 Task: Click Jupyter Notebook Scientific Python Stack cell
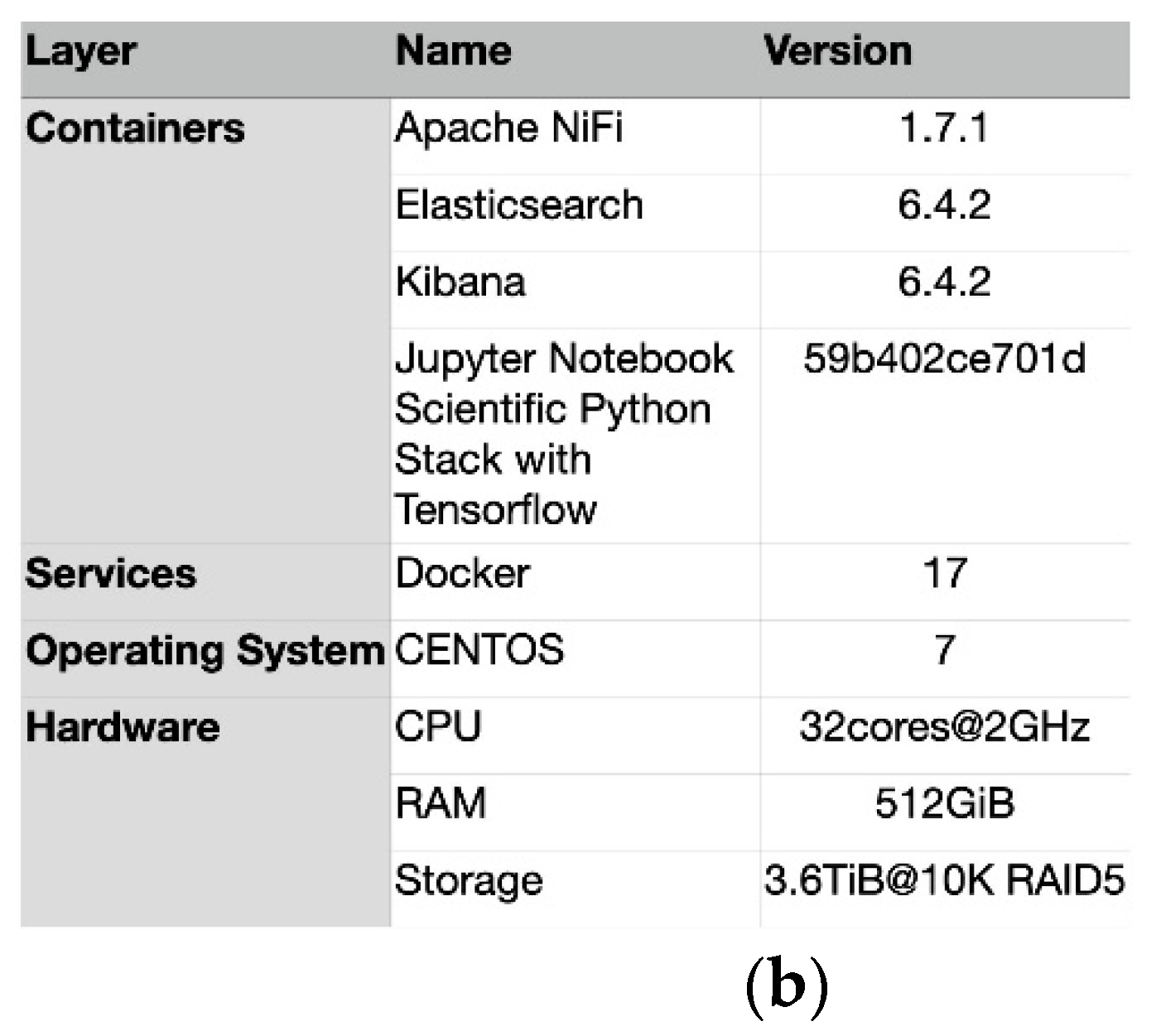pos(563,434)
